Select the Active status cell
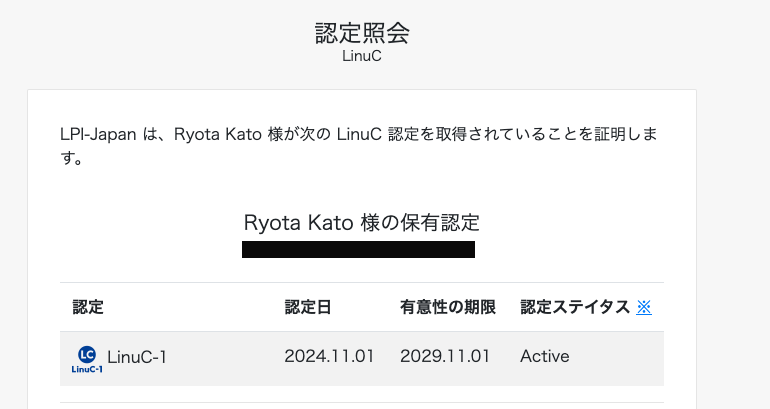Screen dimensions: 770x409 click(x=545, y=356)
